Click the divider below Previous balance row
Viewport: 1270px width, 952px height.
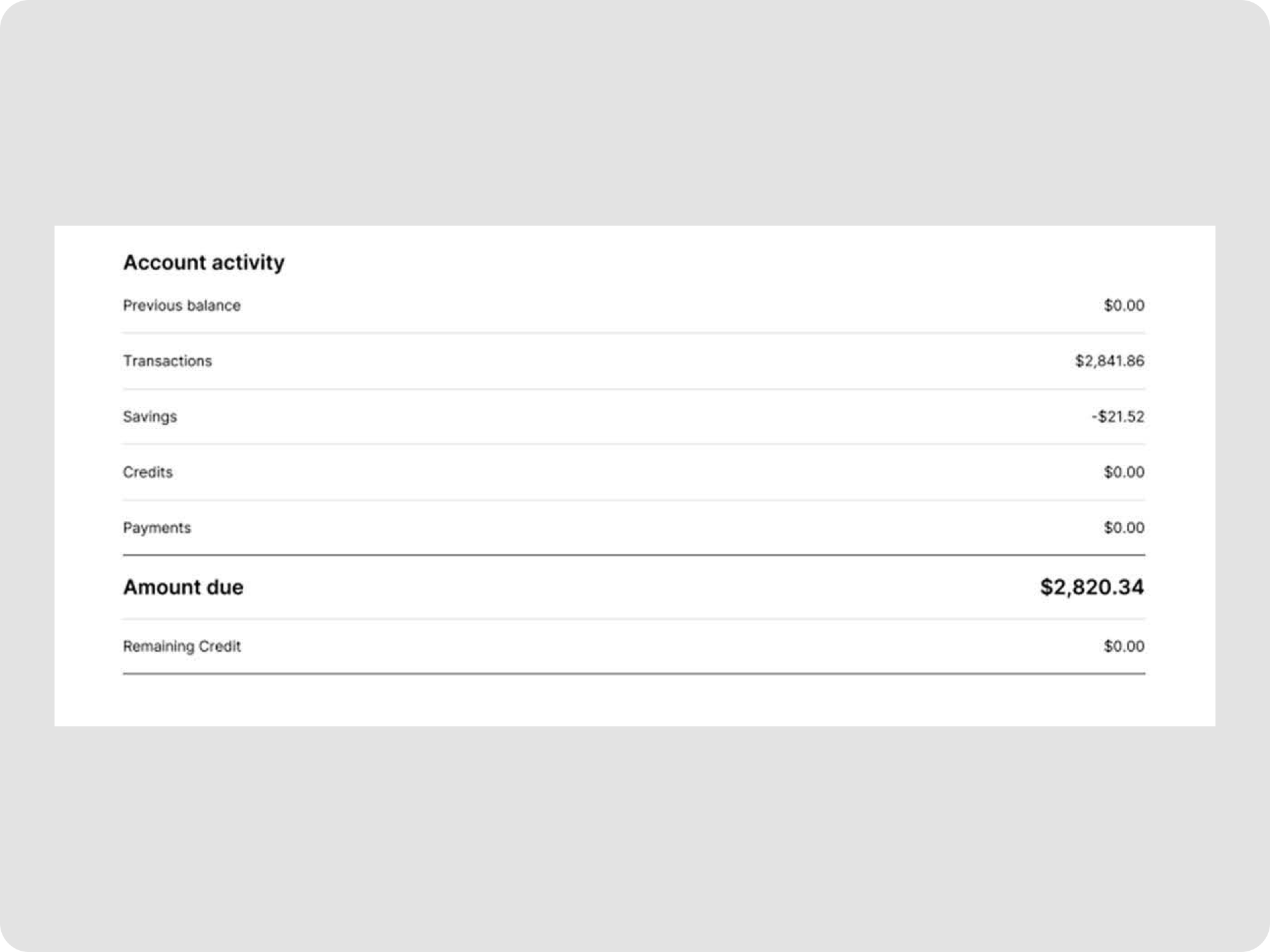coord(634,333)
